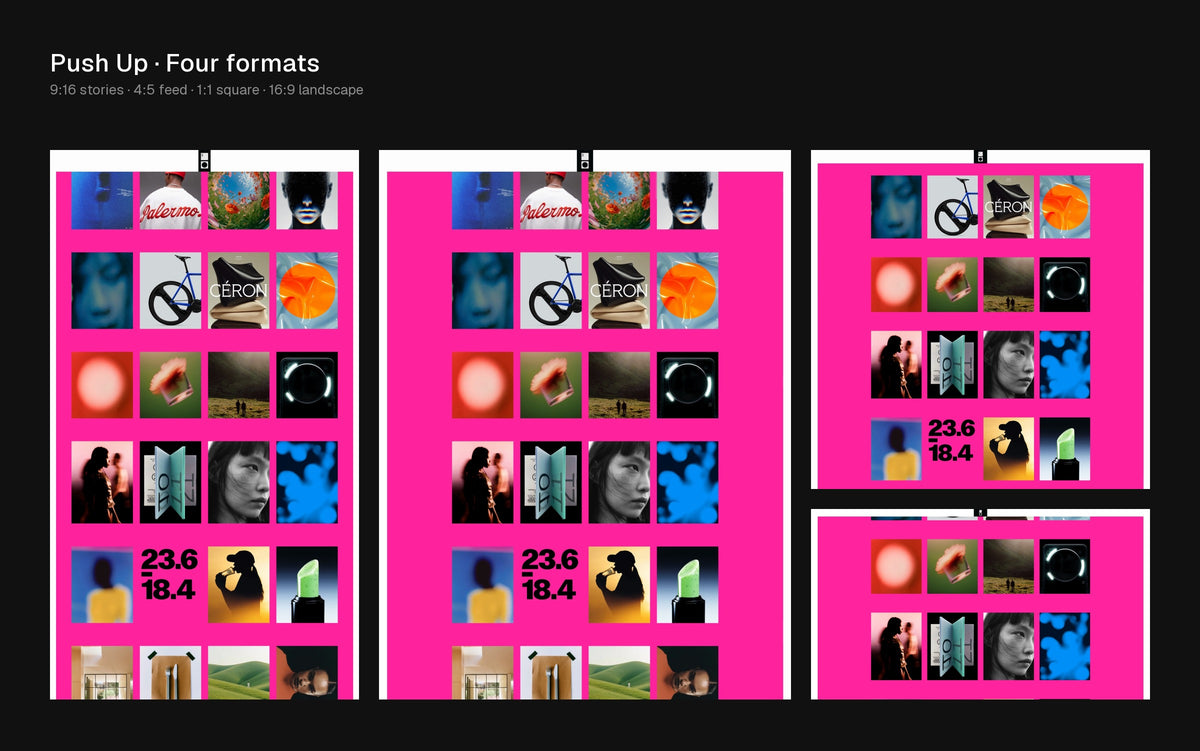Click the black badge atop the 1:1 square frame
The height and width of the screenshot is (751, 1200).
(980, 157)
